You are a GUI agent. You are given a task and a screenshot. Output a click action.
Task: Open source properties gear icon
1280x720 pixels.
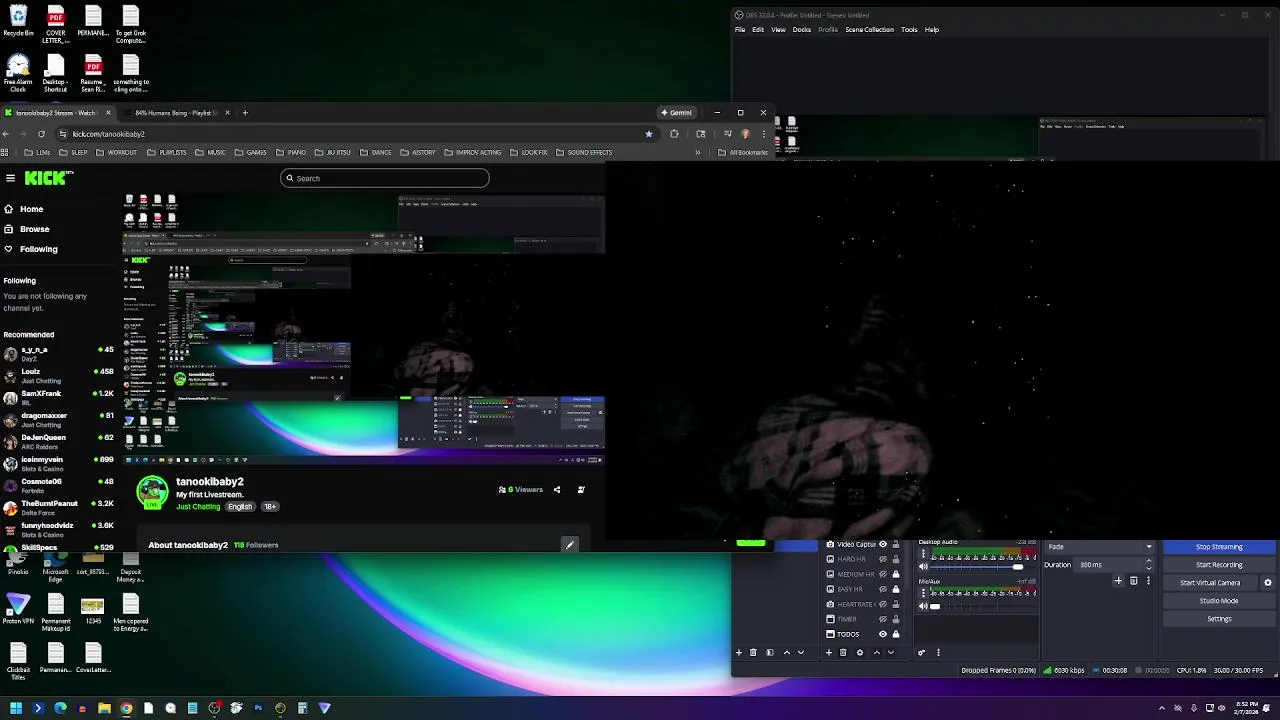click(860, 652)
